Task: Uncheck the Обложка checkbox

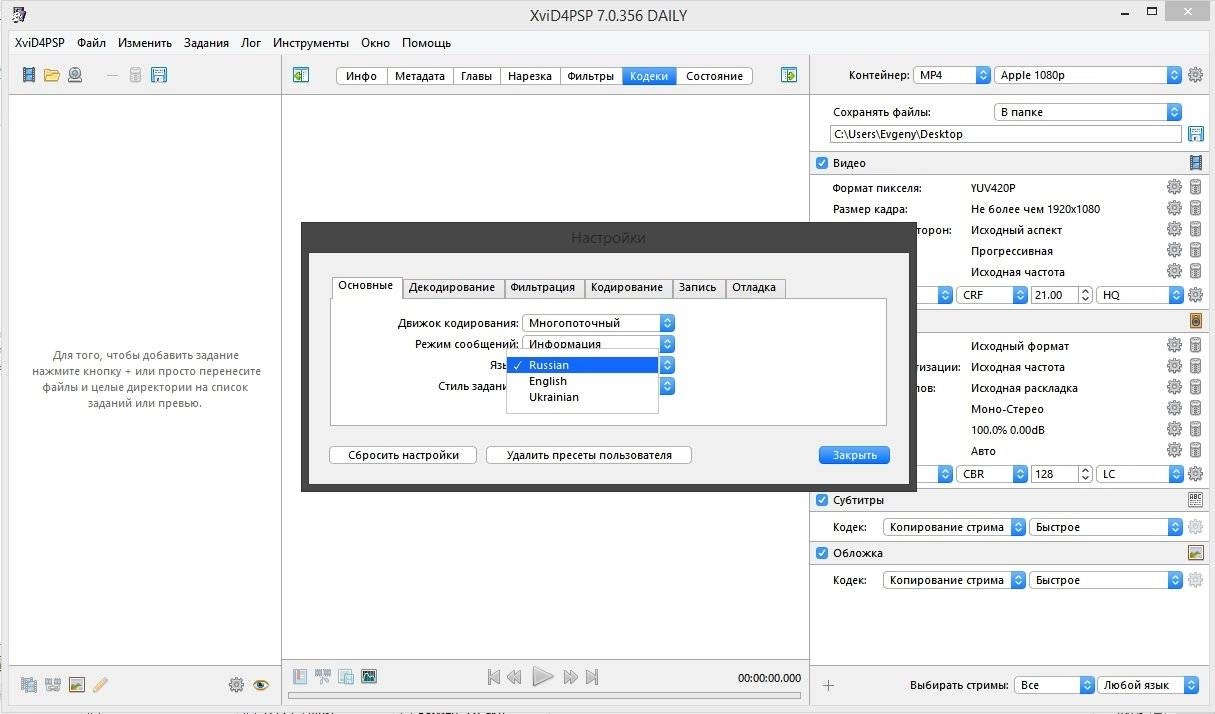Action: click(822, 553)
